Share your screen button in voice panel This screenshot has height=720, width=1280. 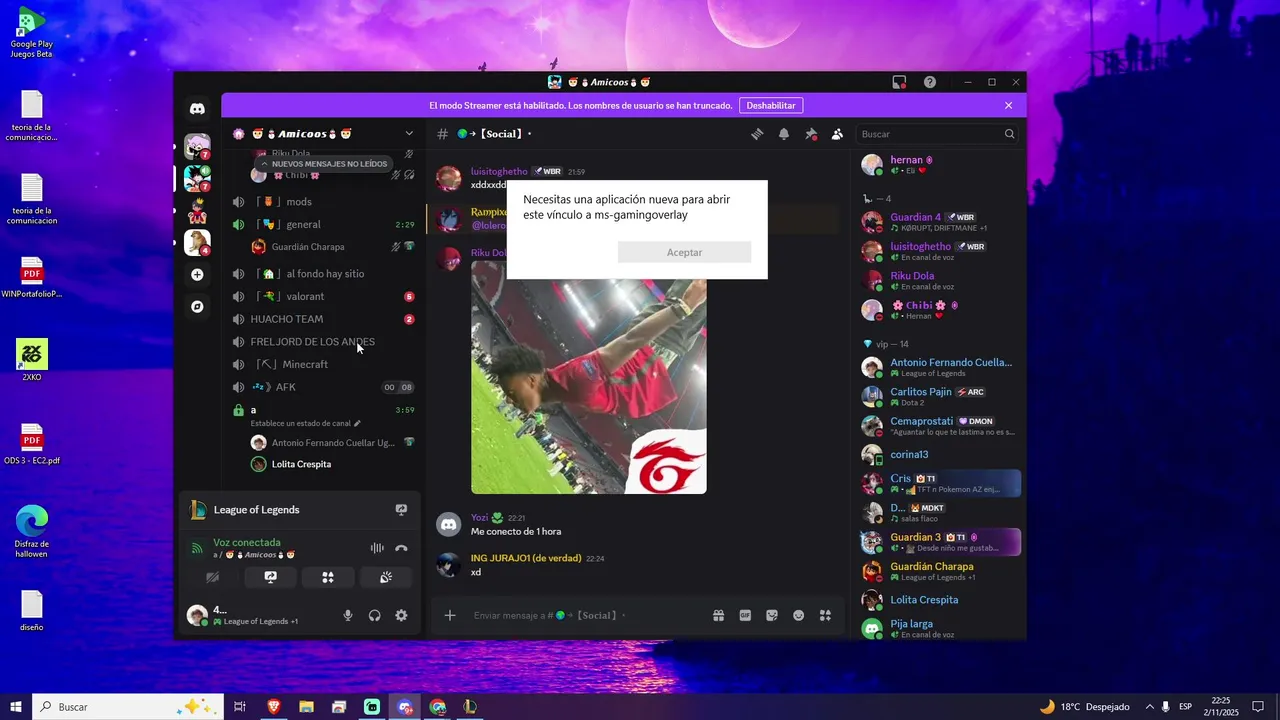[x=270, y=577]
